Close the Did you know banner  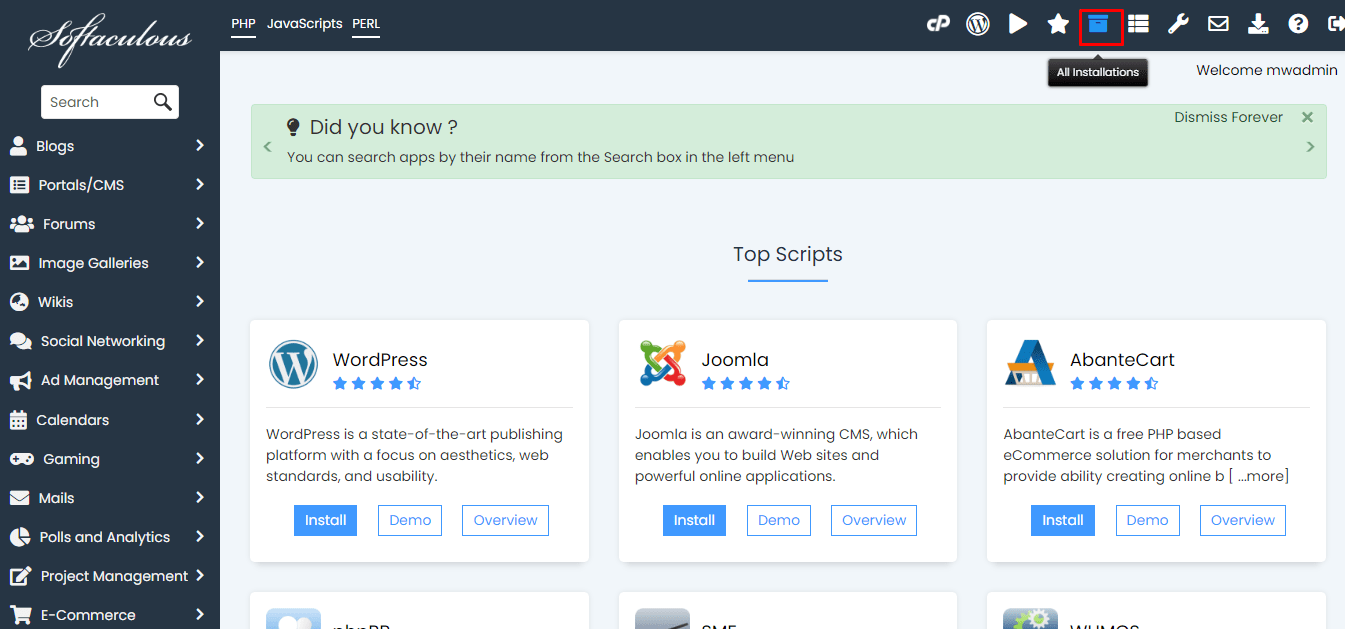[x=1307, y=117]
